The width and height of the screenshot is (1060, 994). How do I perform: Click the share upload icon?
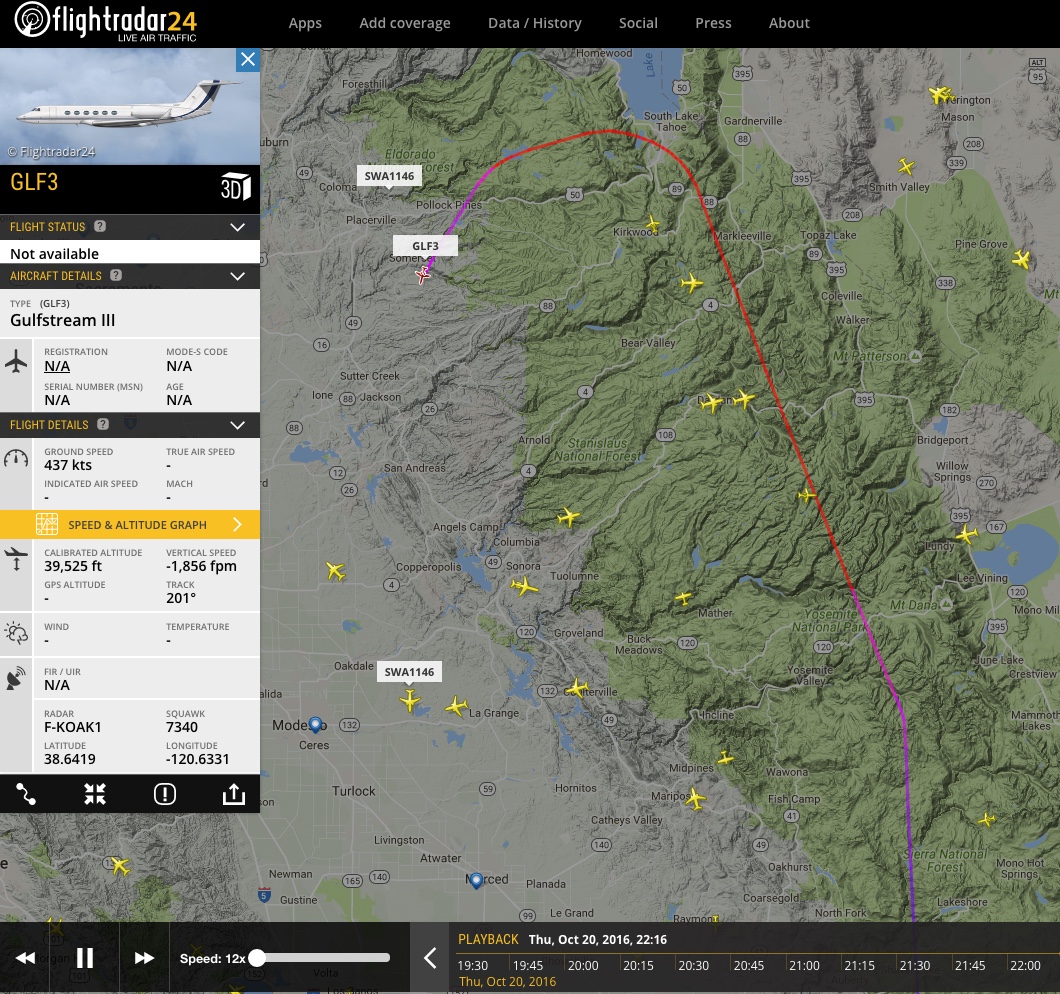click(x=233, y=794)
